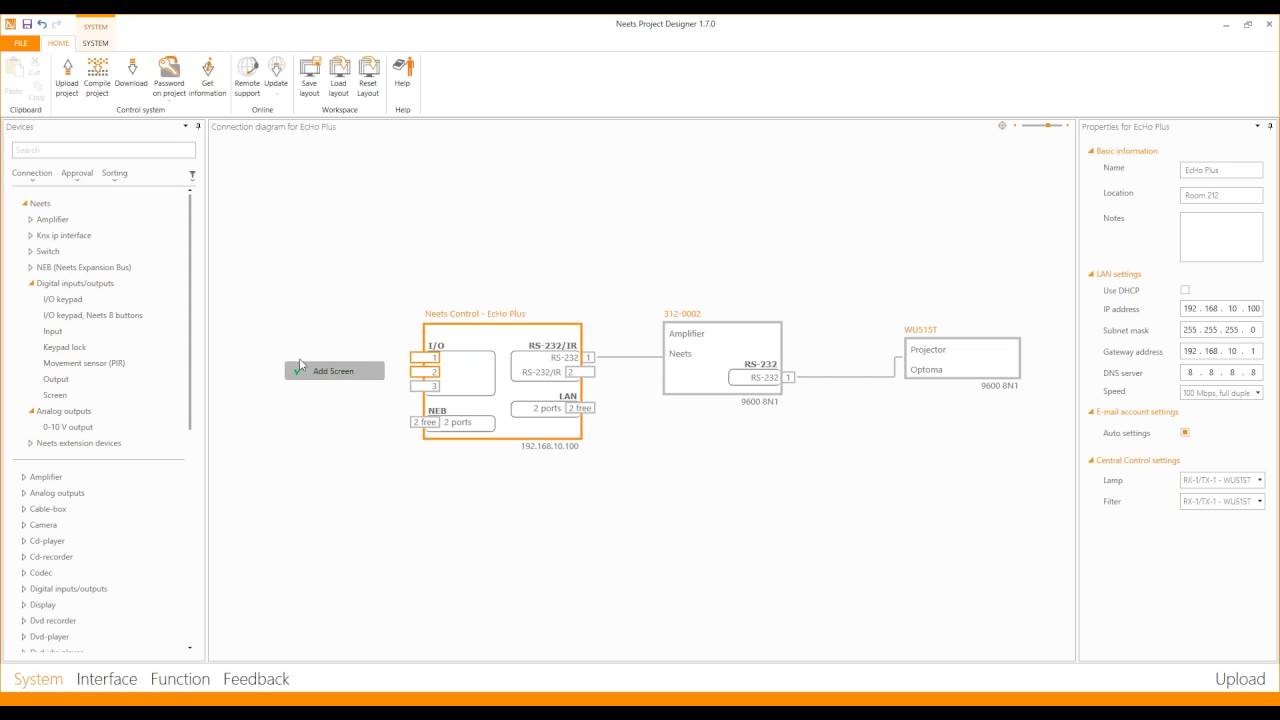Enable the Use DHCP checkbox
Screen dimensions: 1280x720
click(1185, 290)
